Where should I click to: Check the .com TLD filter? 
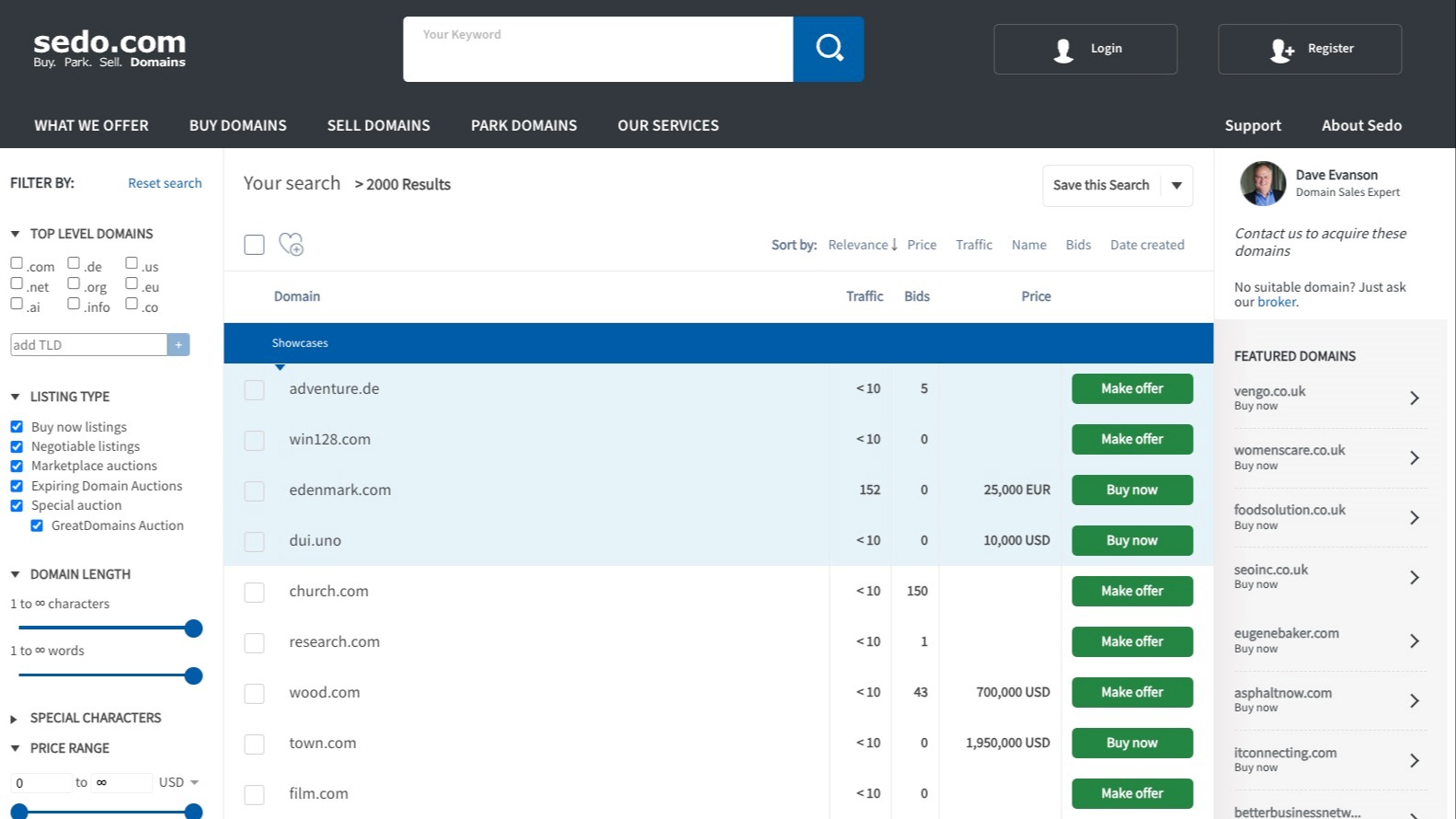[17, 263]
